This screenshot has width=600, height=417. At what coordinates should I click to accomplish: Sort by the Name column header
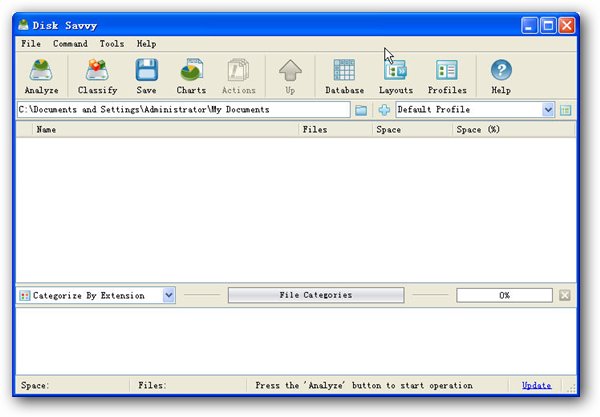pos(165,130)
